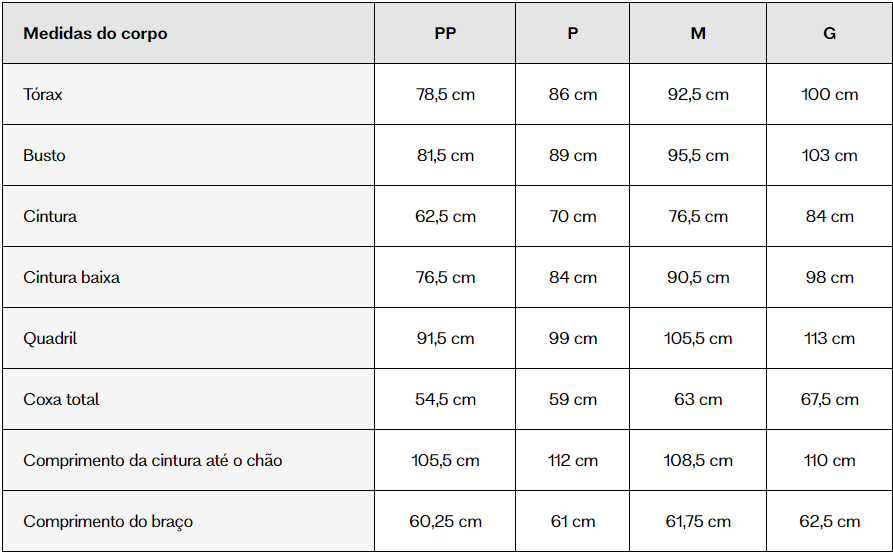The image size is (893, 553).
Task: Select the P size column header
Action: click(572, 33)
